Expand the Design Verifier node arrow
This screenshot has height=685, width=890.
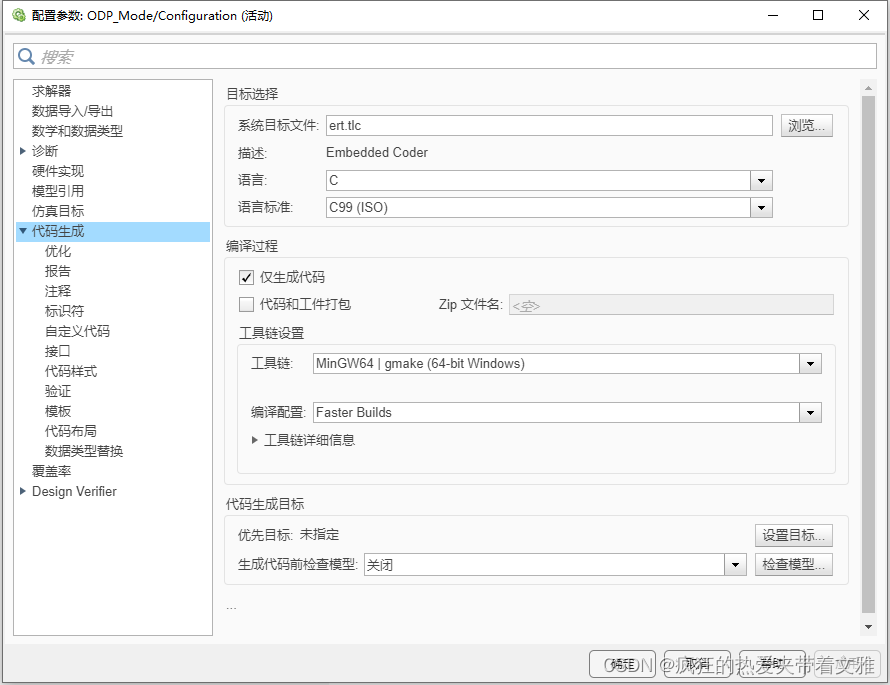23,491
